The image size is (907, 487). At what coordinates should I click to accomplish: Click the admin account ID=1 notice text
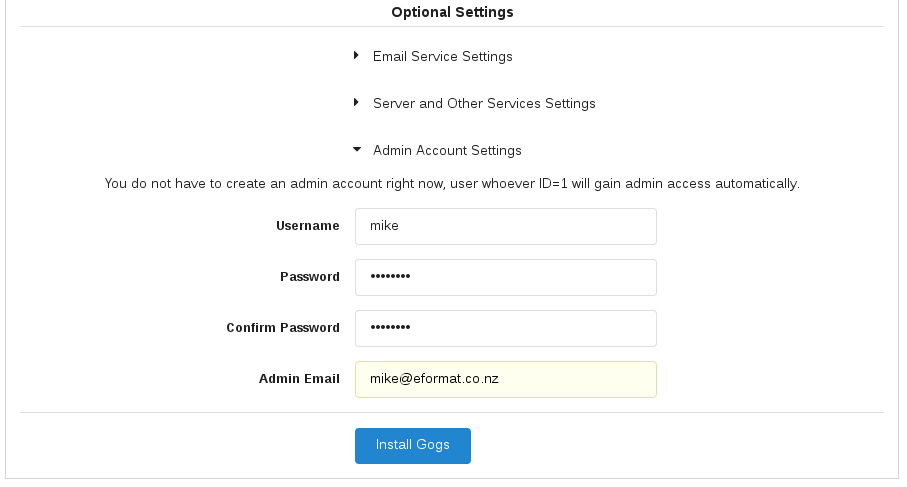452,184
